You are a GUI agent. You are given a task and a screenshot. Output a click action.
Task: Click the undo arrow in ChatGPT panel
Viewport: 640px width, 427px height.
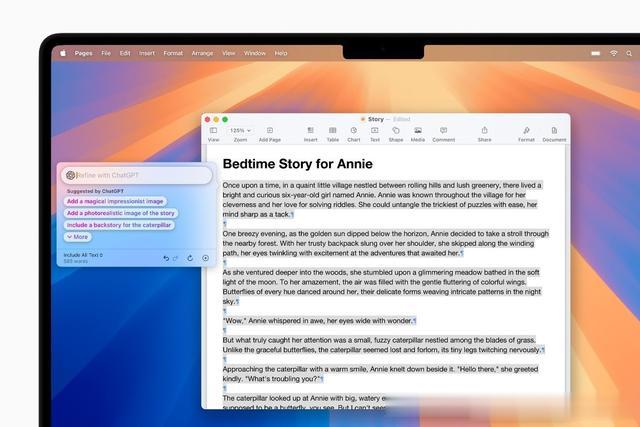click(x=166, y=258)
